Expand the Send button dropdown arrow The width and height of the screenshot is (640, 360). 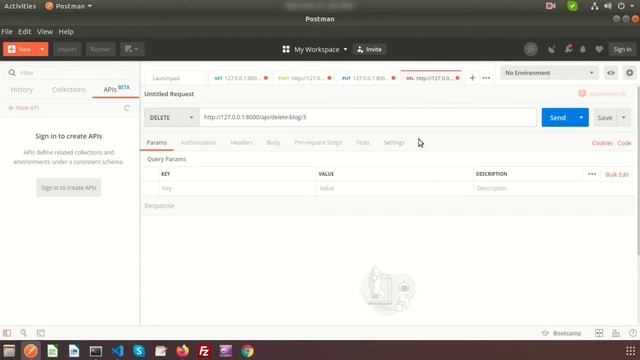581,118
